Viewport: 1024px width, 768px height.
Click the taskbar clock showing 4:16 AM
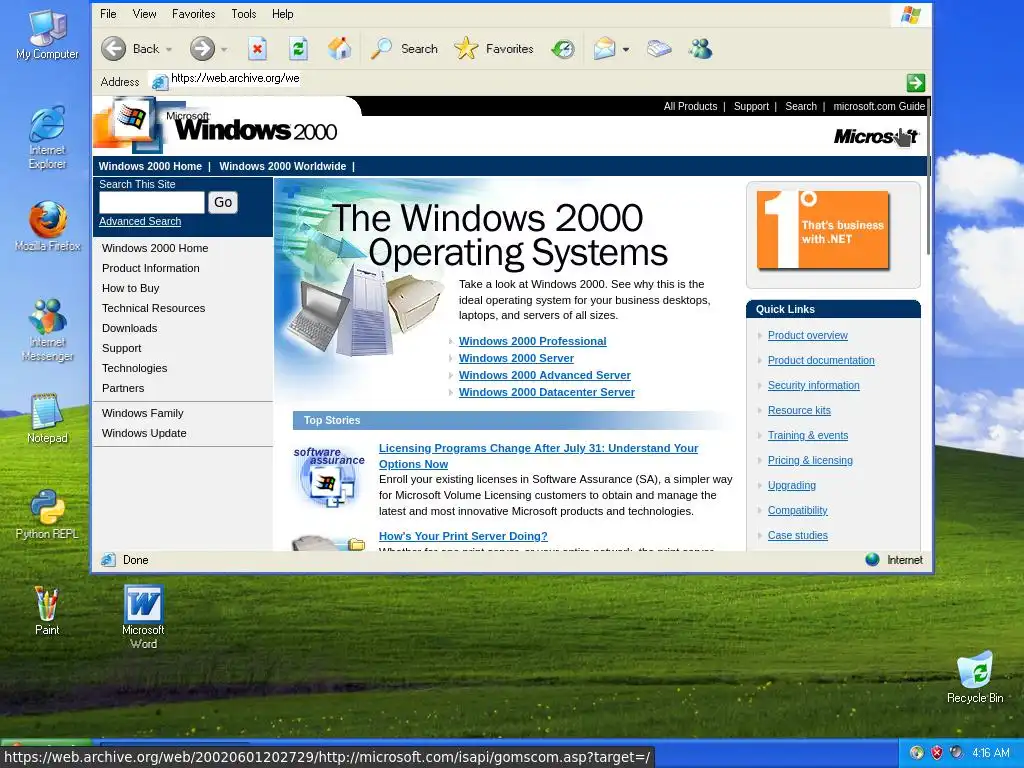tap(991, 753)
